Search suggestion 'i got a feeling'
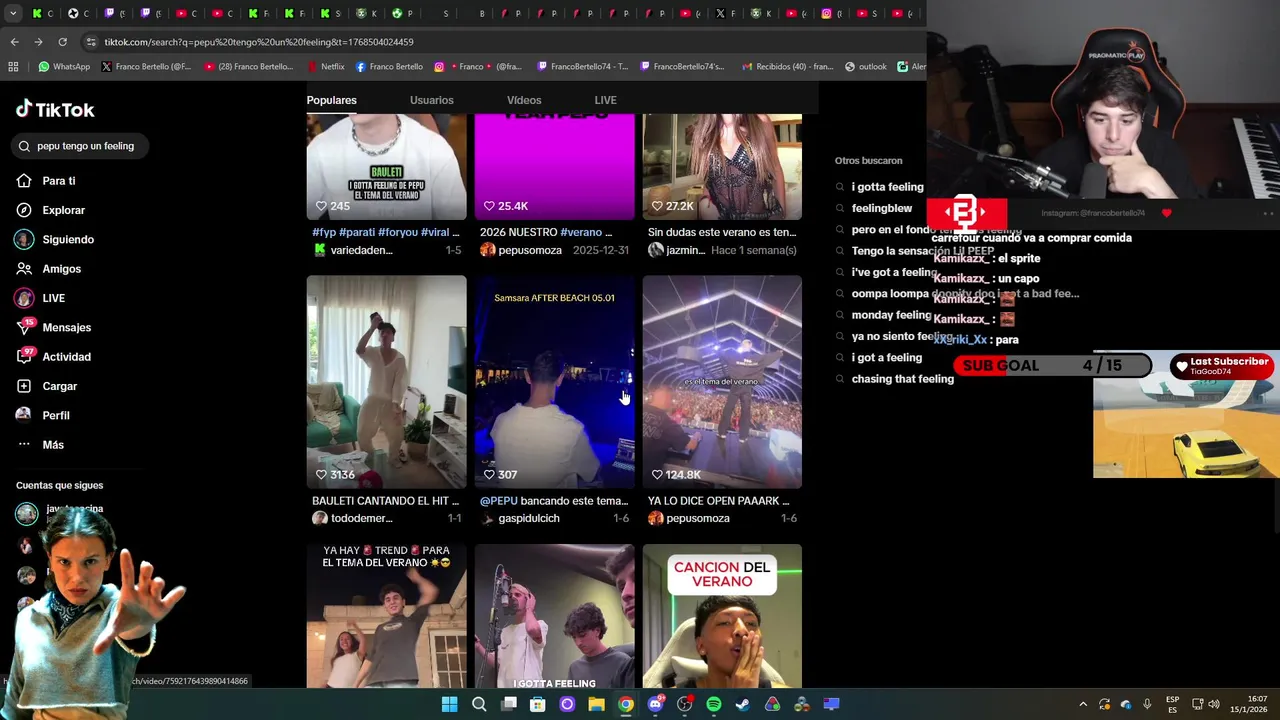The width and height of the screenshot is (1280, 720). 887,358
